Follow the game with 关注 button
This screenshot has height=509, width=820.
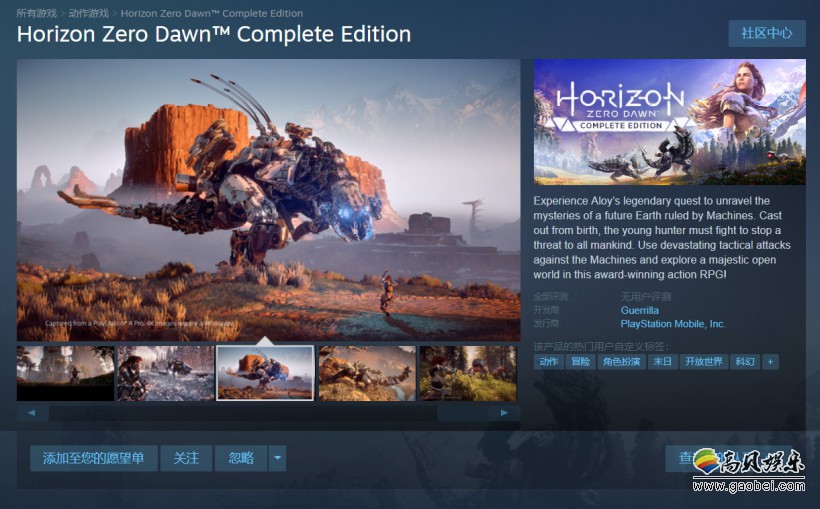(186, 458)
